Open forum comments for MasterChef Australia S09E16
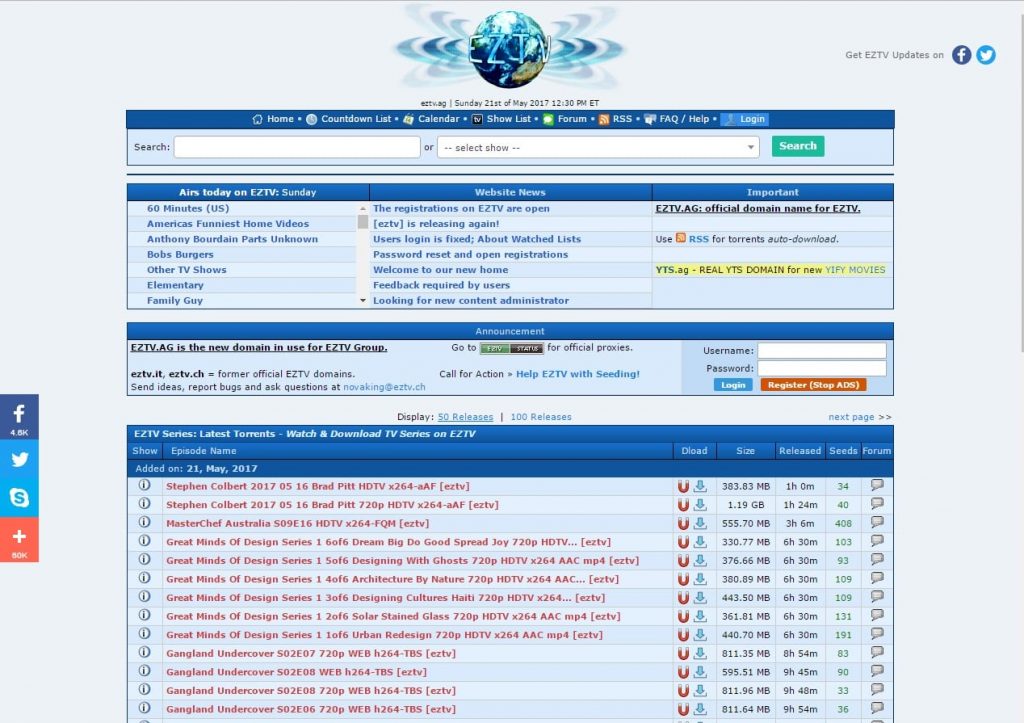The height and width of the screenshot is (723, 1024). pyautogui.click(x=877, y=522)
